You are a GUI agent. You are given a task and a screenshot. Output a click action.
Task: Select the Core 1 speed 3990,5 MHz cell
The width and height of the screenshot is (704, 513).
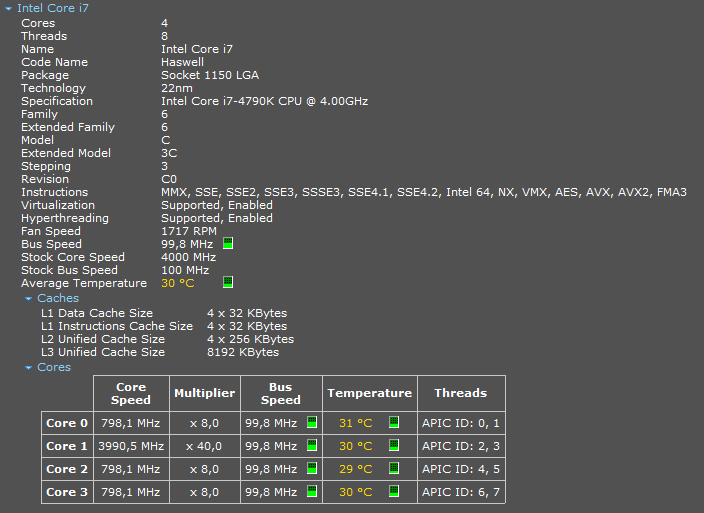[131, 446]
